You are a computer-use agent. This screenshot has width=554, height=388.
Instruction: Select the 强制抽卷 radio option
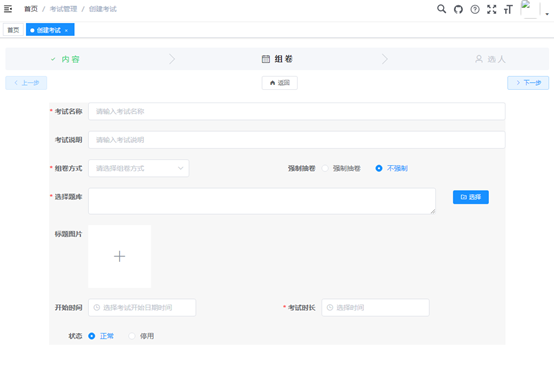341,168
